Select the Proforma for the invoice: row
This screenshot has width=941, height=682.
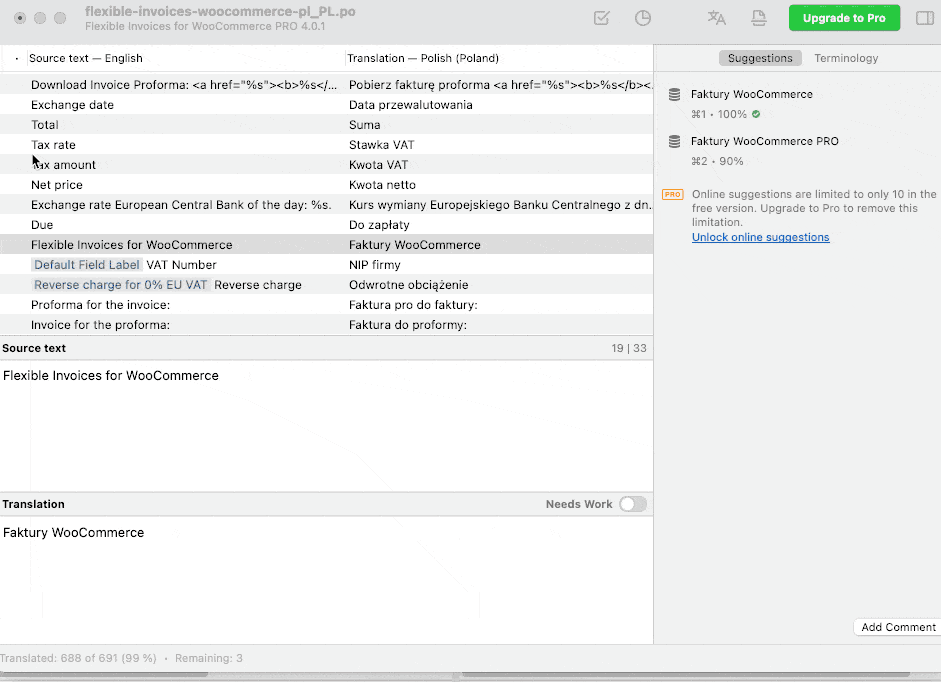tap(326, 305)
